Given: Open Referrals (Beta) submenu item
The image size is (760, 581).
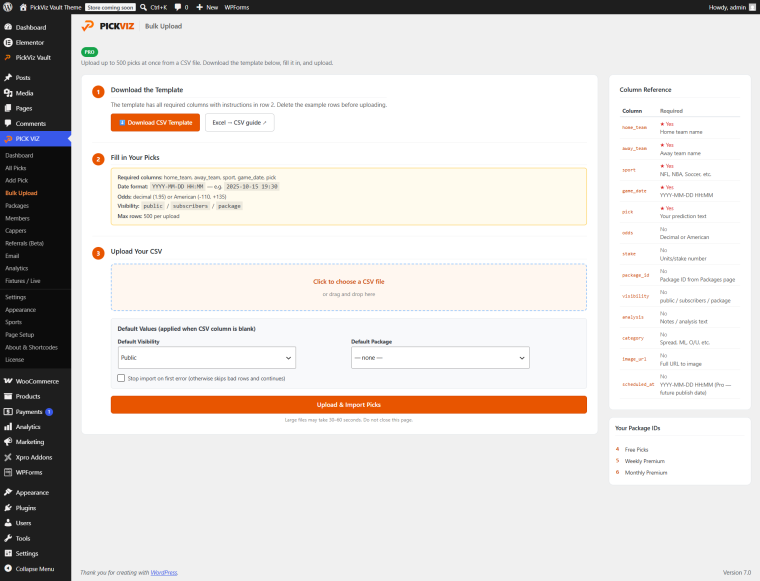Looking at the screenshot, I should pyautogui.click(x=24, y=243).
